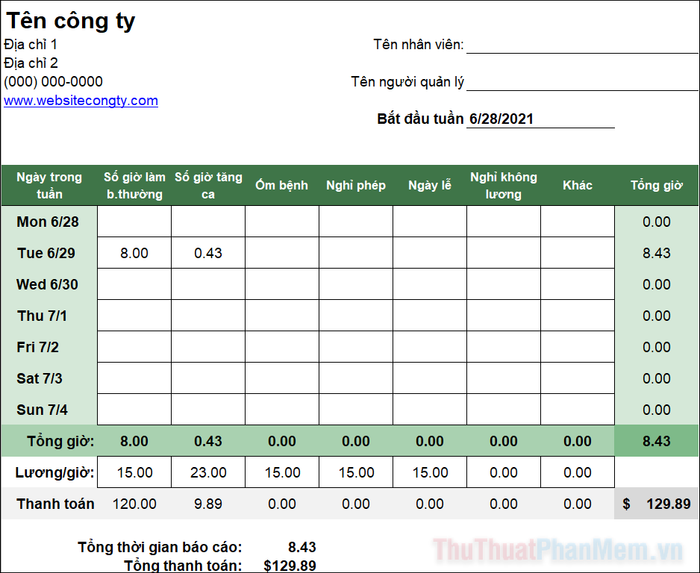
Task: Select the Tổng thanh toán label
Action: [x=183, y=565]
